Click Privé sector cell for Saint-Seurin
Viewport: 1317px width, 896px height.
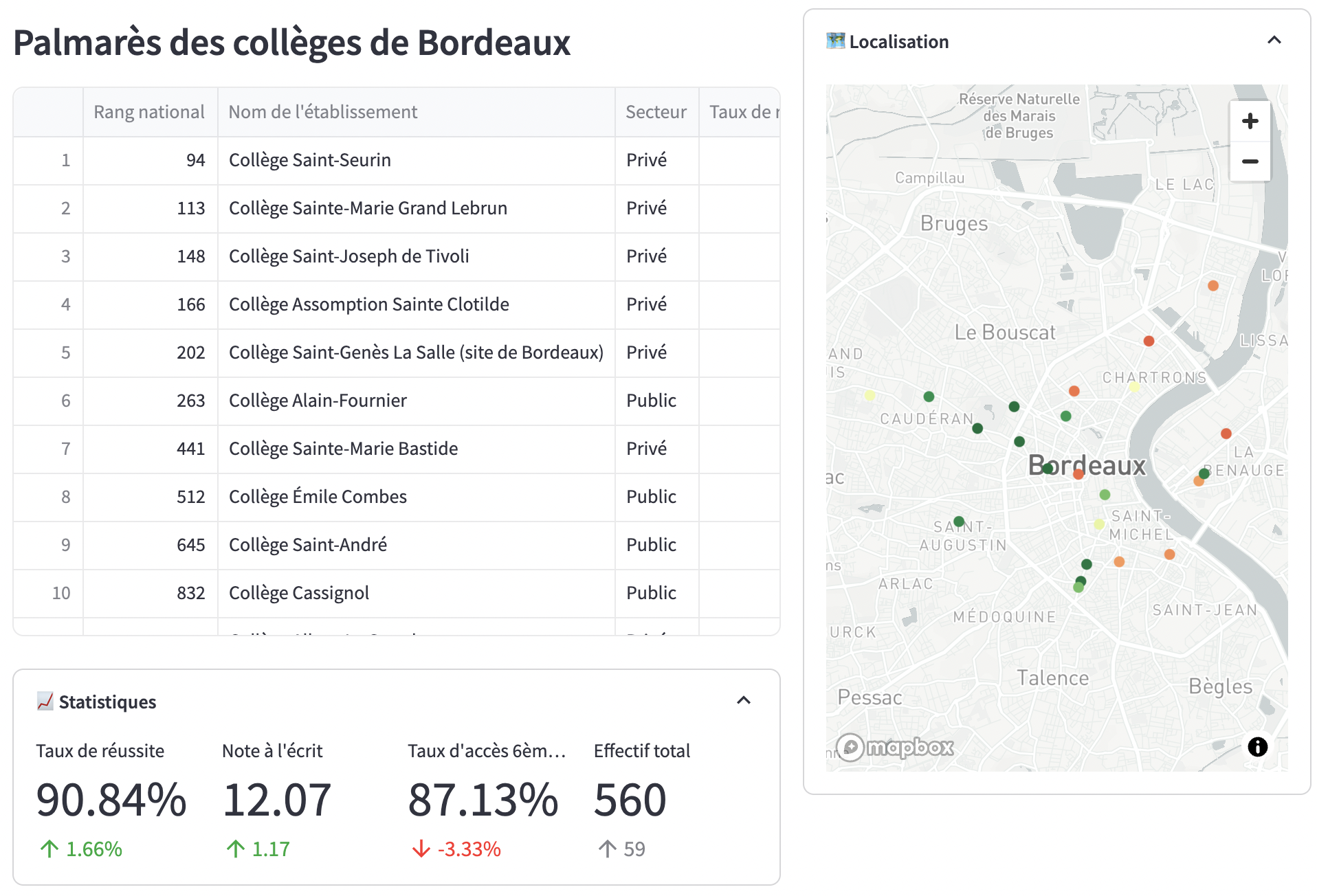tap(656, 160)
